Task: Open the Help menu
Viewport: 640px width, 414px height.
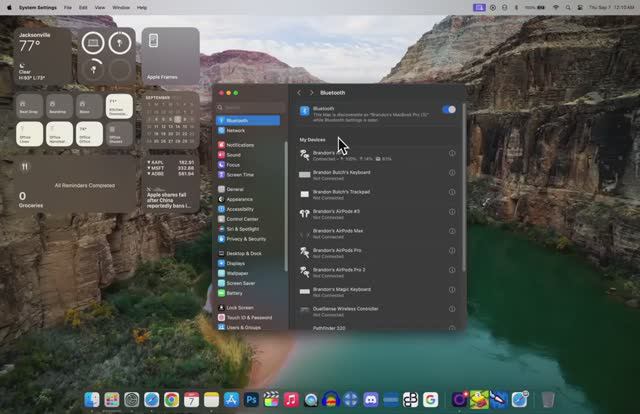Action: (142, 7)
